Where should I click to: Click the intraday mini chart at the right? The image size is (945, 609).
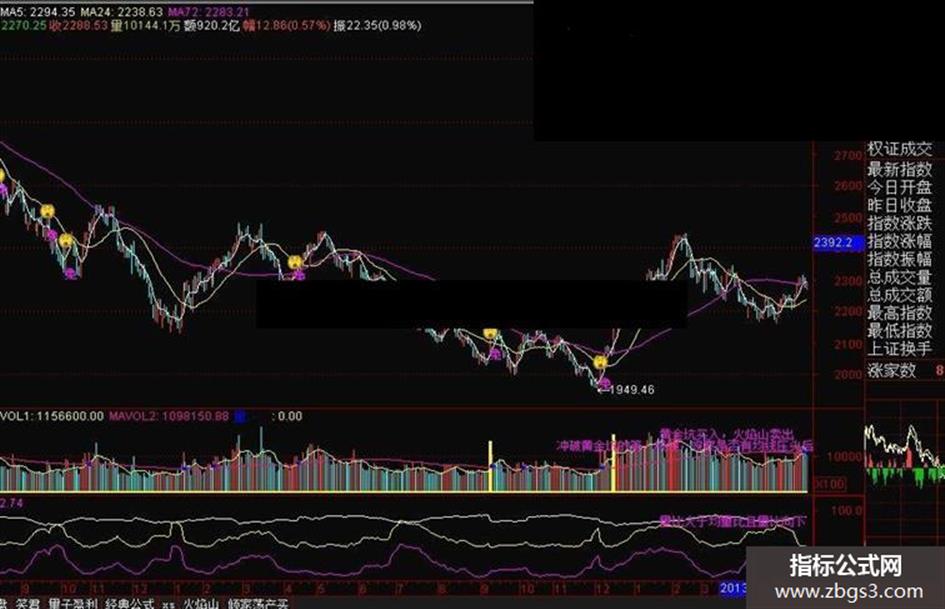point(905,455)
